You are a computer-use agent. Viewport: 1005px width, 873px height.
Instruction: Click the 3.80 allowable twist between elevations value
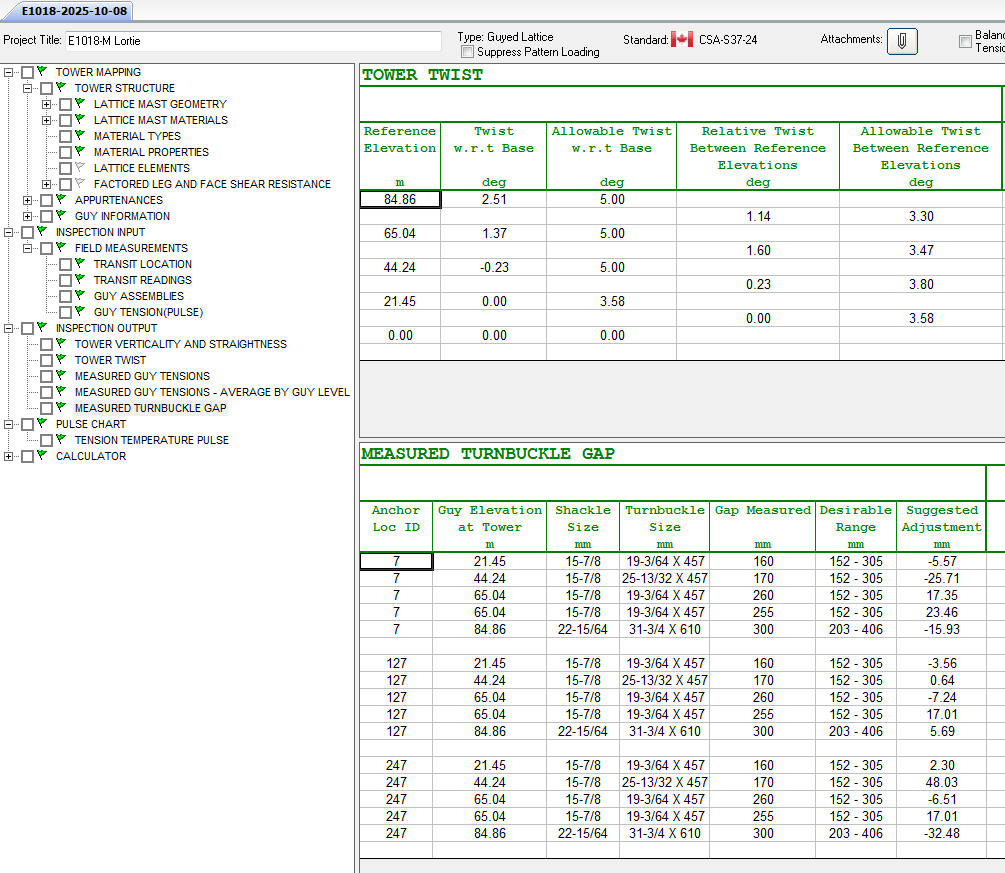click(921, 284)
